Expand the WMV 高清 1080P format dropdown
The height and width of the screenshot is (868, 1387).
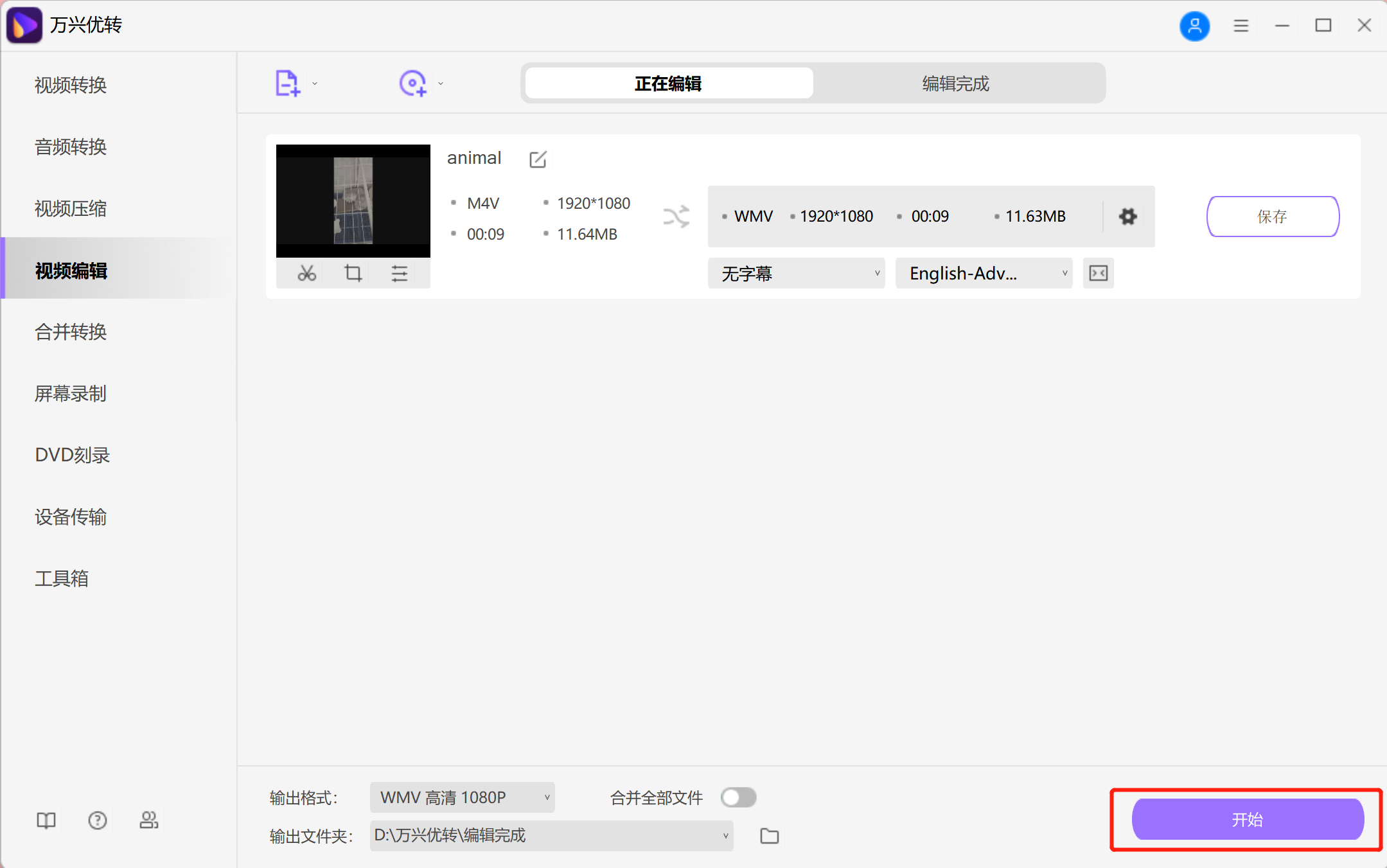coord(461,797)
